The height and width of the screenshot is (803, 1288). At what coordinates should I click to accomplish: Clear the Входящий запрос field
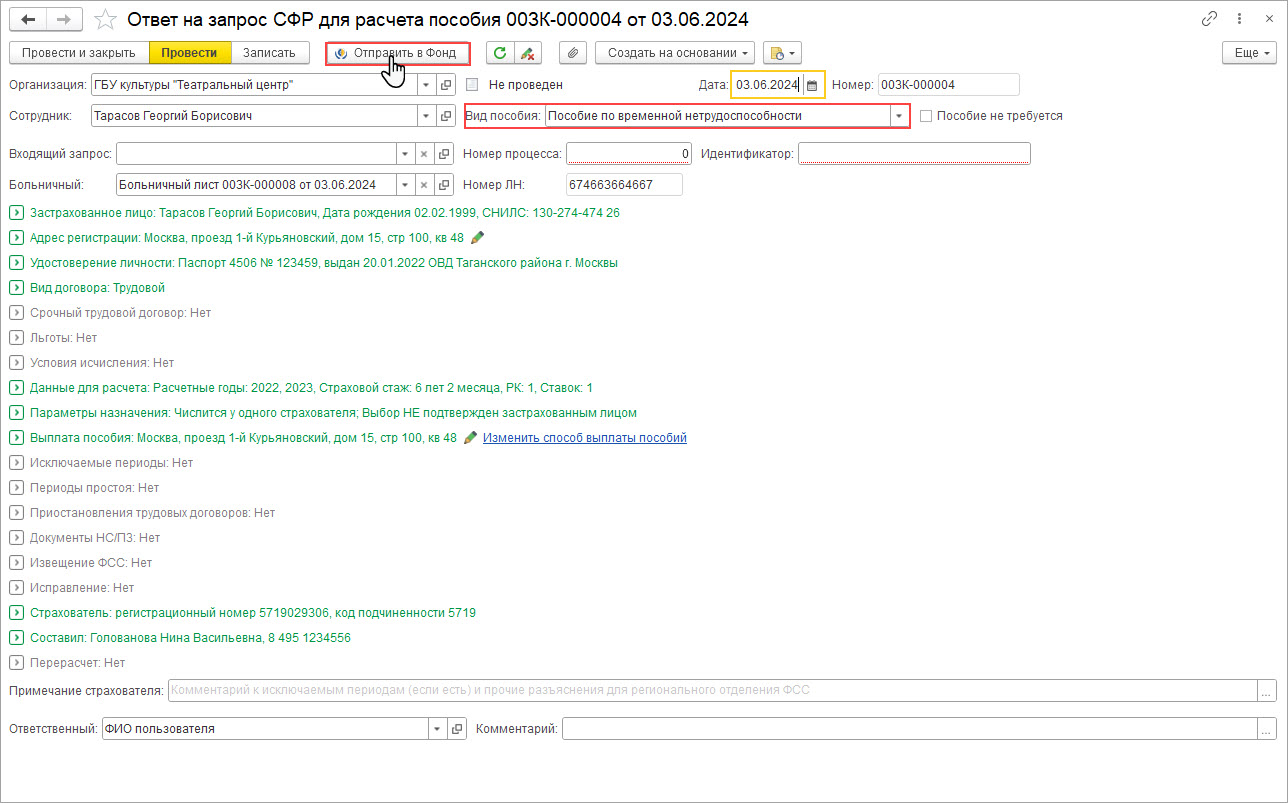[x=424, y=154]
